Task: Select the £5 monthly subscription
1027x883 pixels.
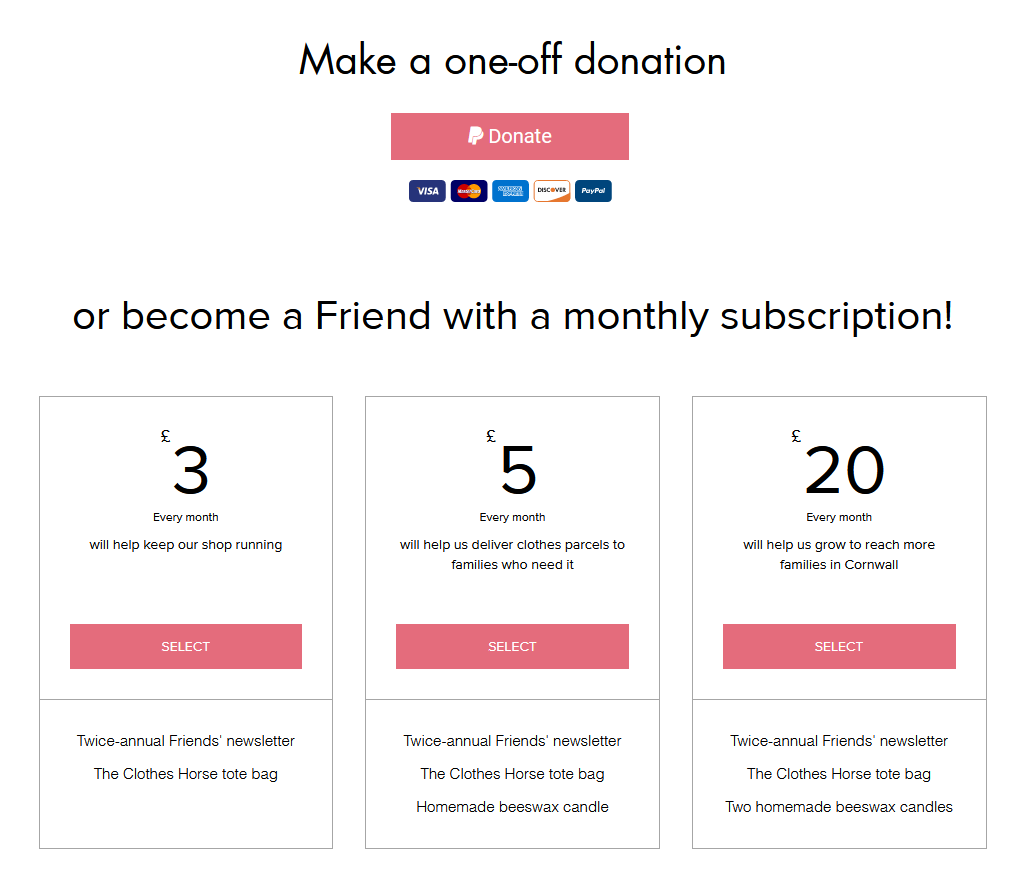Action: [x=512, y=647]
